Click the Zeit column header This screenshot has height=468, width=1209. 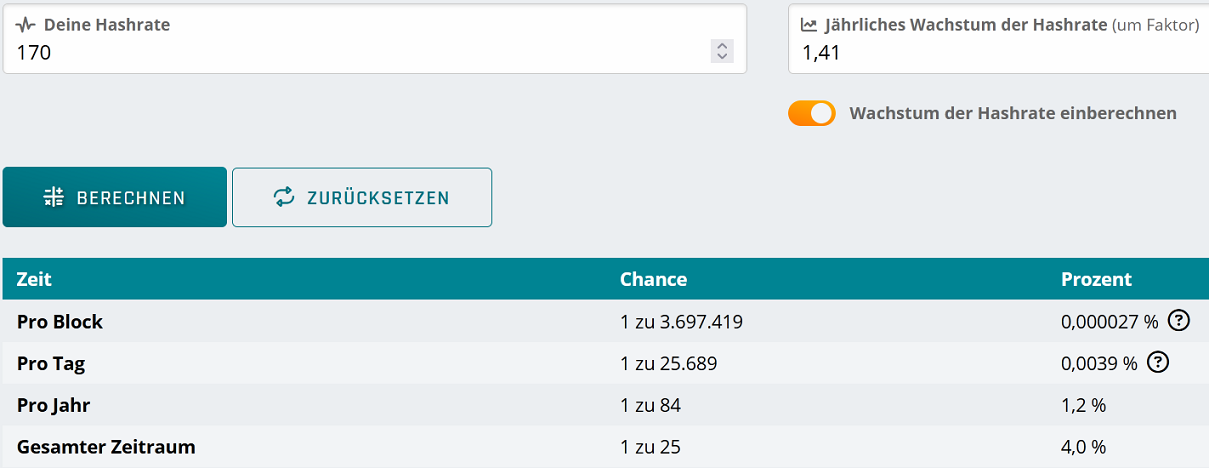coord(34,279)
